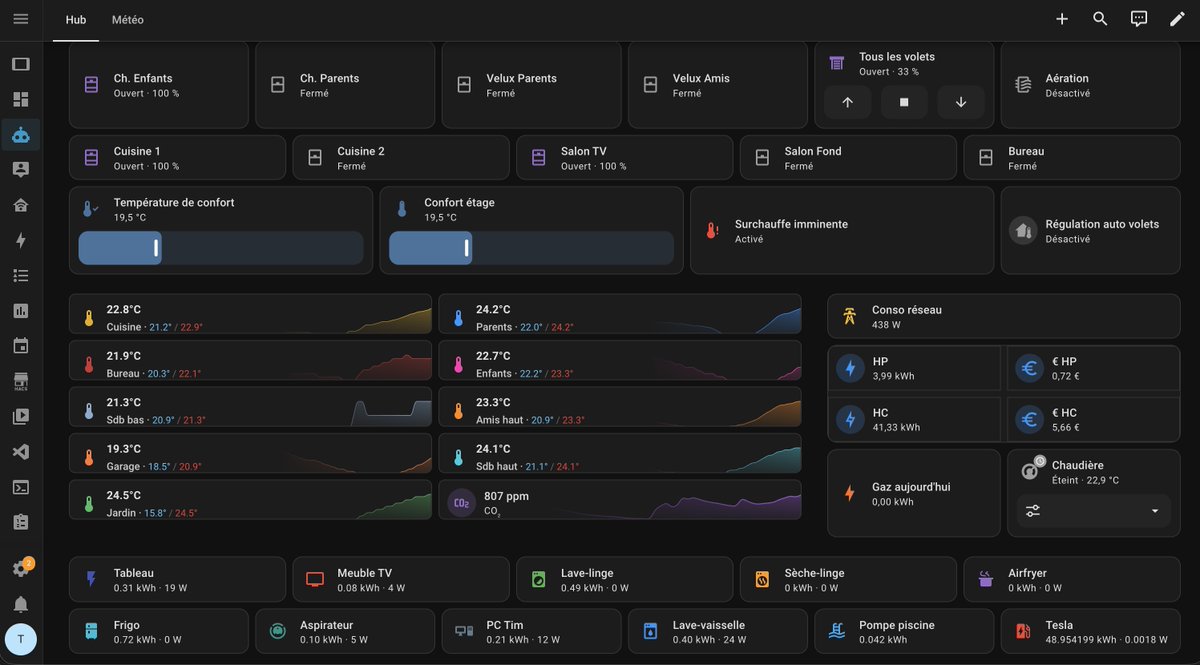This screenshot has width=1200, height=665.
Task: Open the PC Tim power card
Action: click(x=531, y=632)
